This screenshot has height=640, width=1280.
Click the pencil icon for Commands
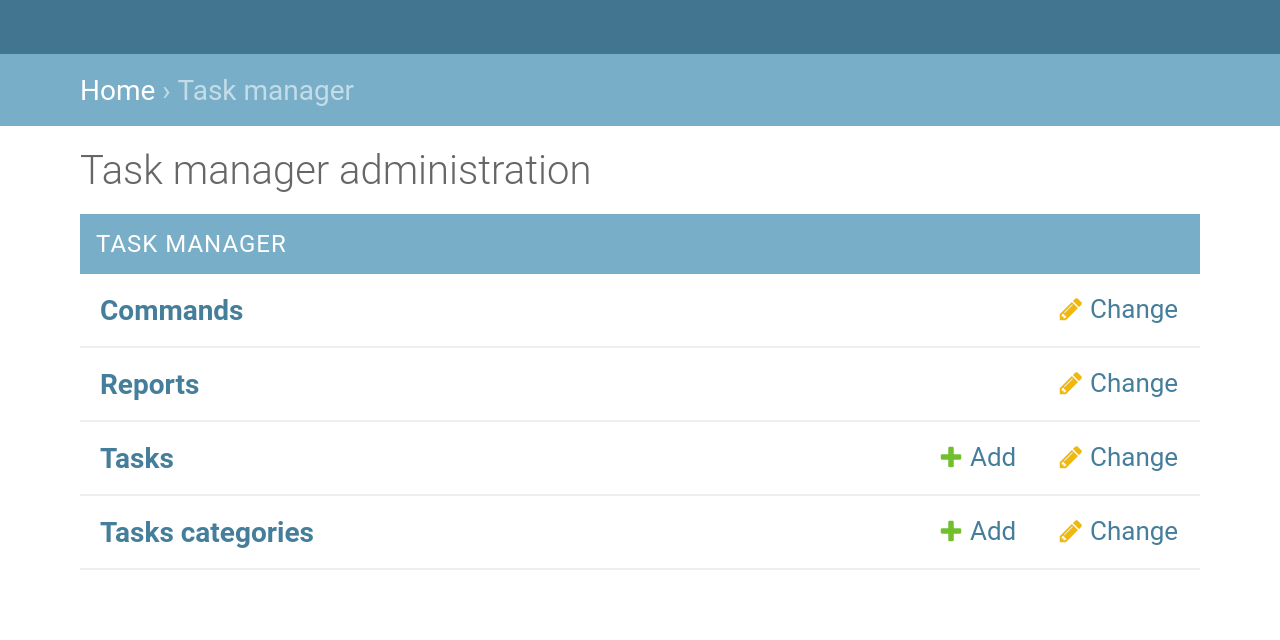pyautogui.click(x=1070, y=310)
